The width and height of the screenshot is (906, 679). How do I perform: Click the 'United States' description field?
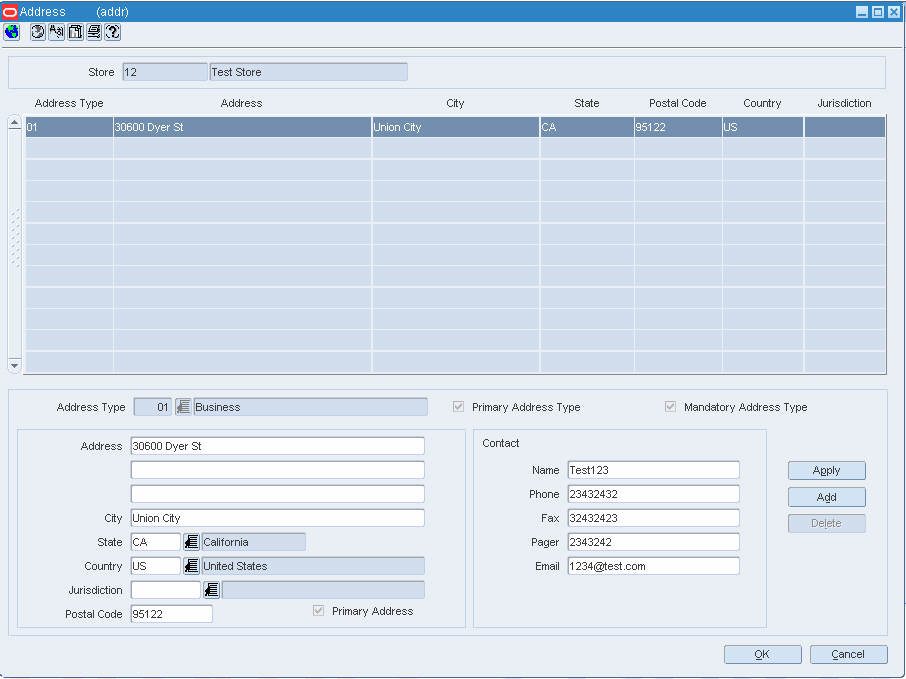(313, 566)
